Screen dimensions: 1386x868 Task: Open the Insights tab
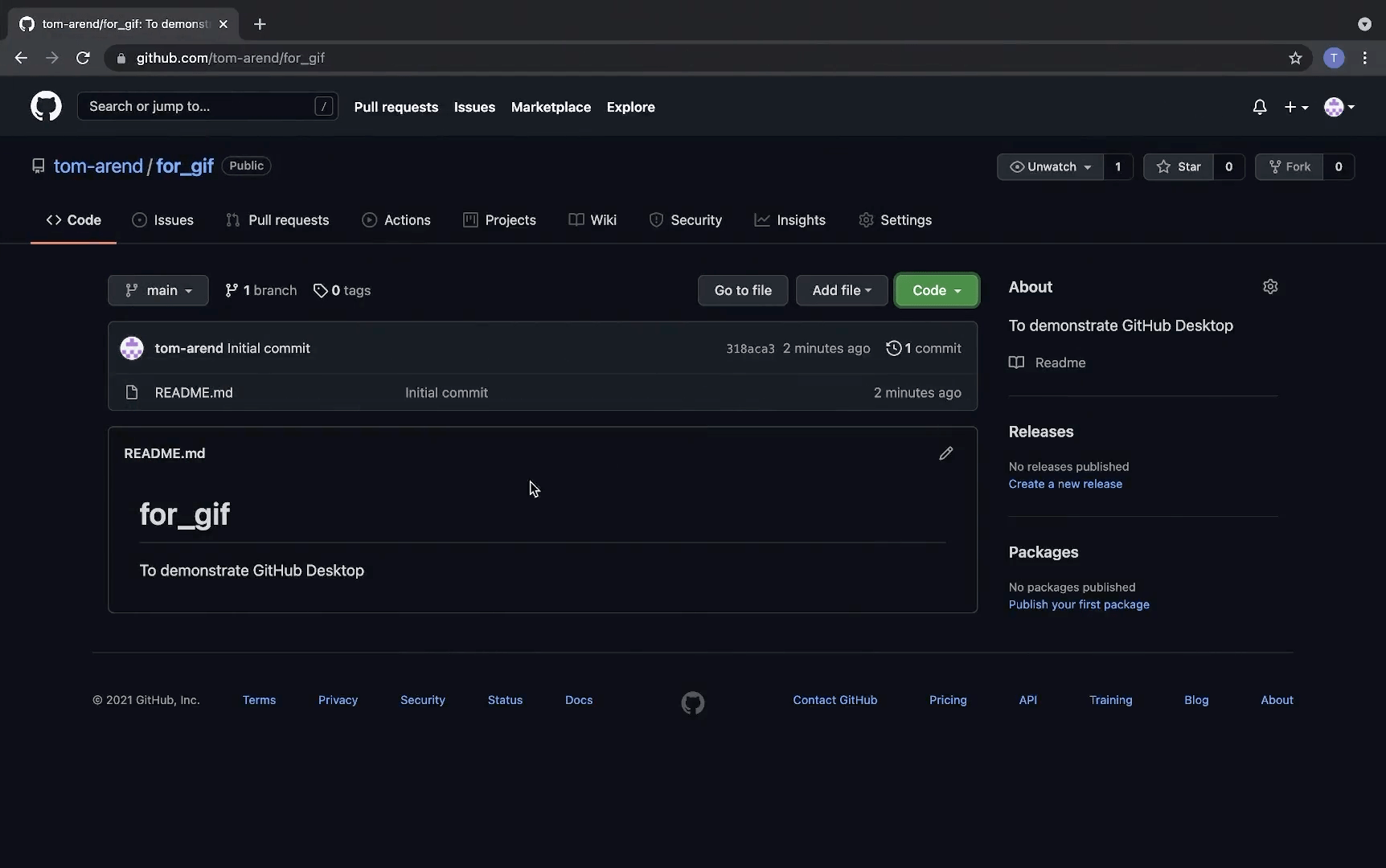click(x=789, y=220)
